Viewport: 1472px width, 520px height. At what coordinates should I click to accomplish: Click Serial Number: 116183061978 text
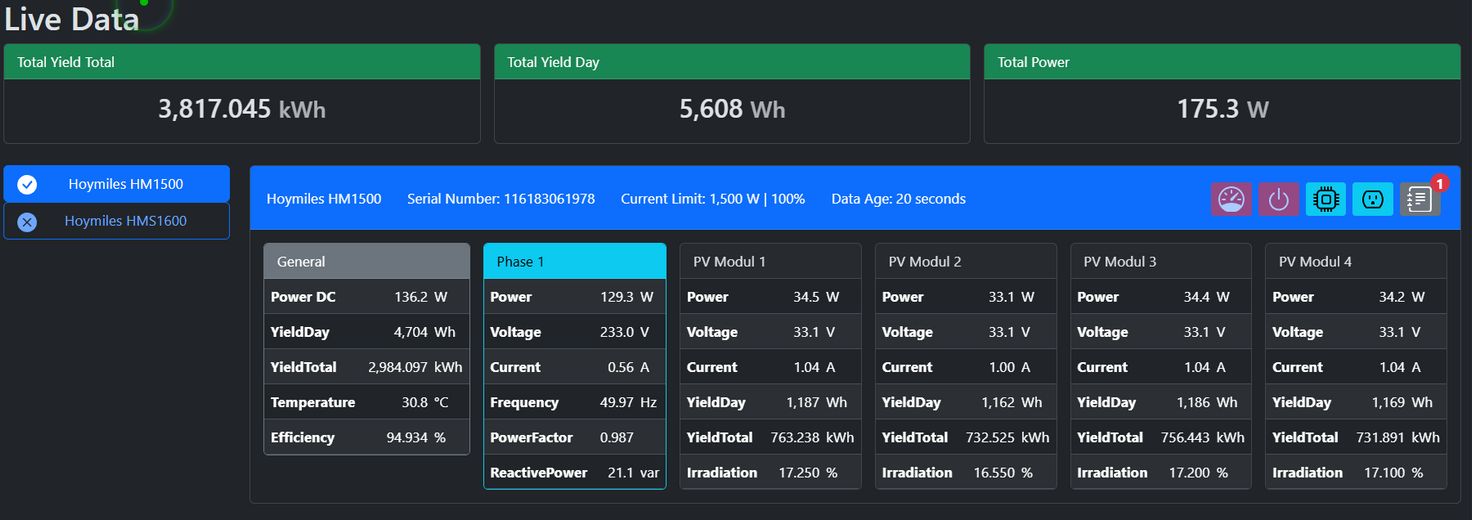pyautogui.click(x=501, y=199)
